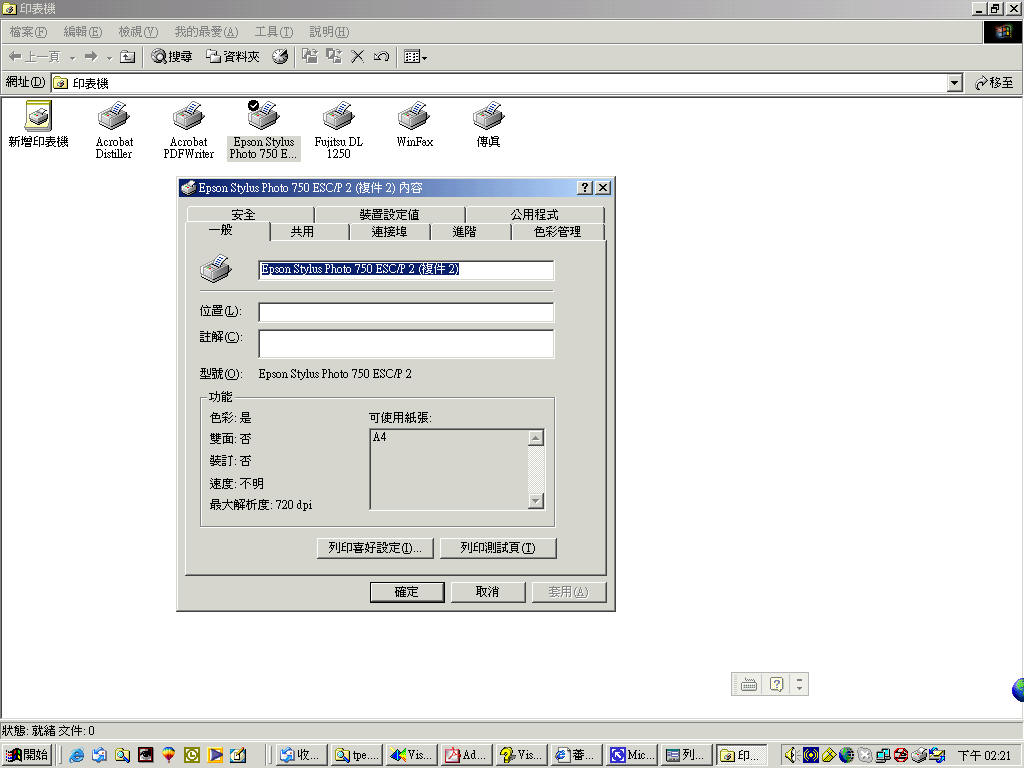Click the undo toolbar icon
This screenshot has height=768, width=1024.
381,57
